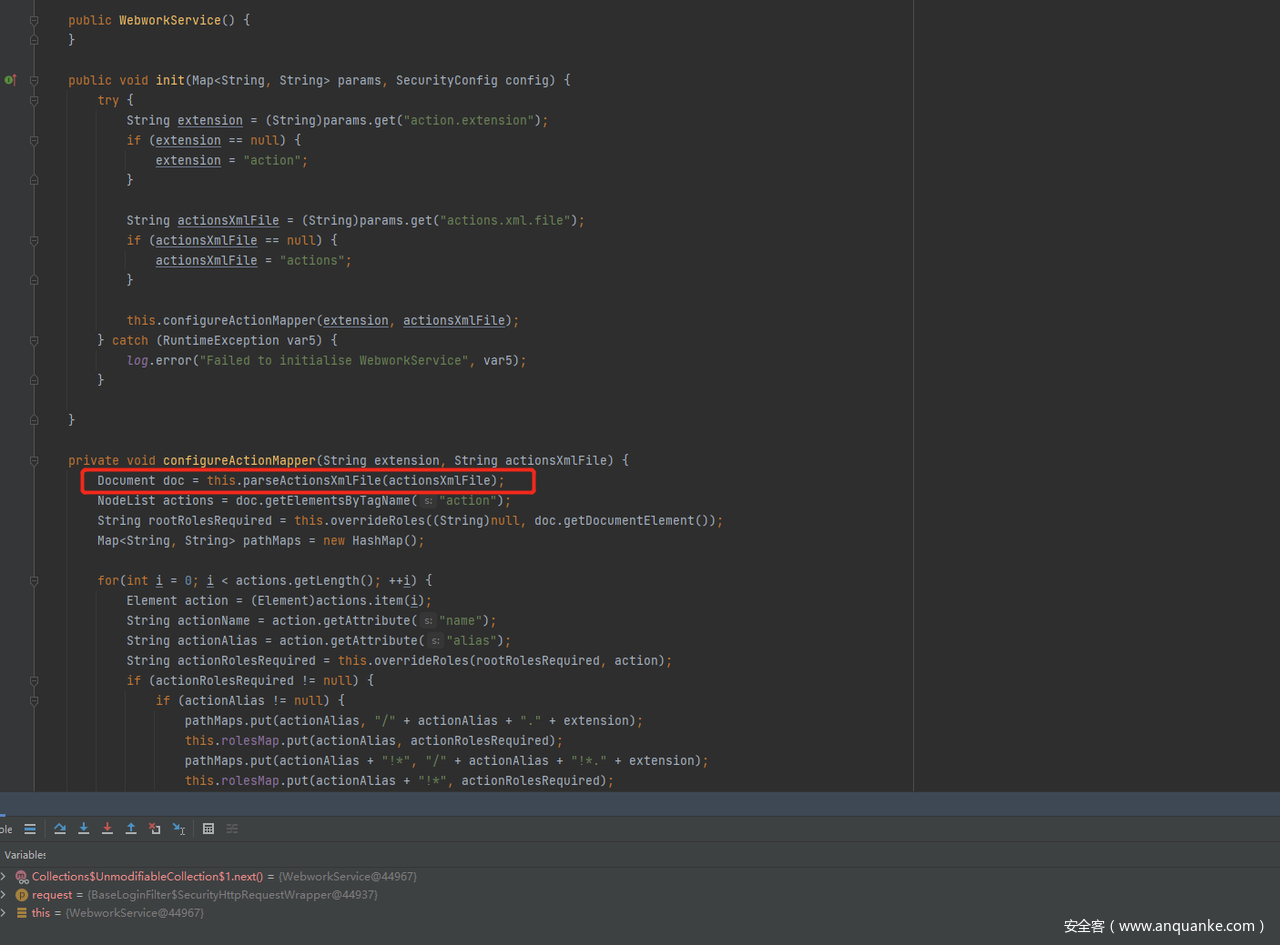1280x945 pixels.
Task: Click the Run to Cursor icon
Action: click(x=178, y=828)
